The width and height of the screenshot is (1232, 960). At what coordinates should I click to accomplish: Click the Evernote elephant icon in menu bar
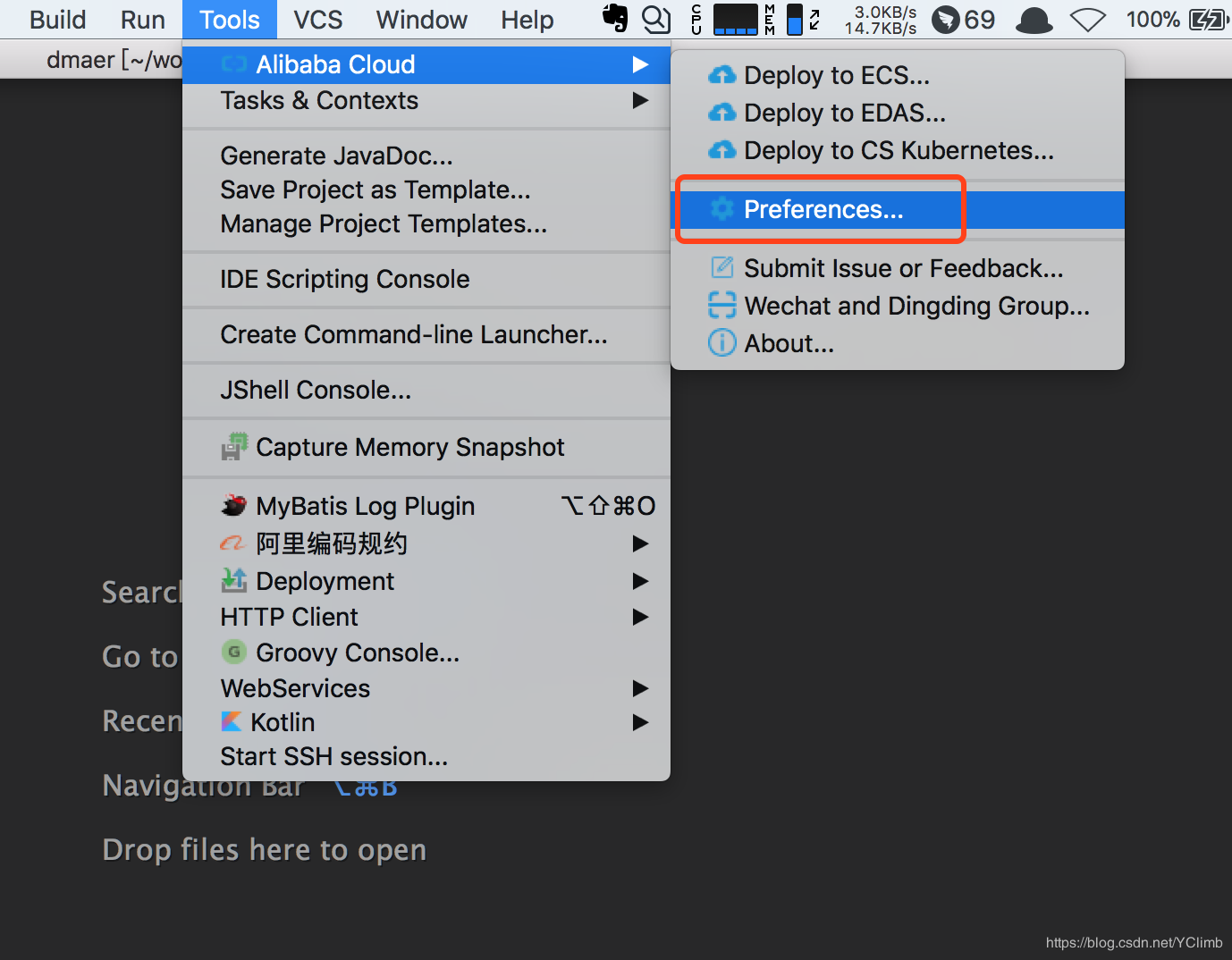[615, 18]
